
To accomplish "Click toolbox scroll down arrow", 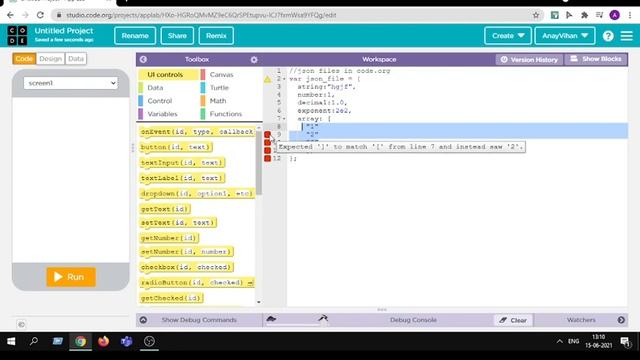I will pyautogui.click(x=259, y=302).
